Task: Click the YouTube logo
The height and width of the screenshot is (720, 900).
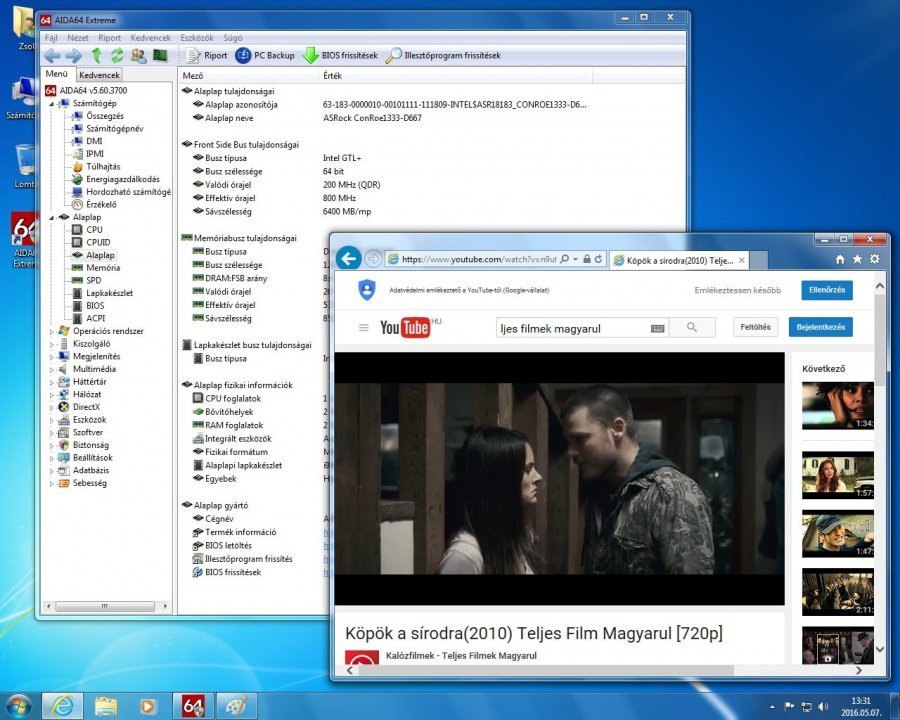Action: click(406, 327)
